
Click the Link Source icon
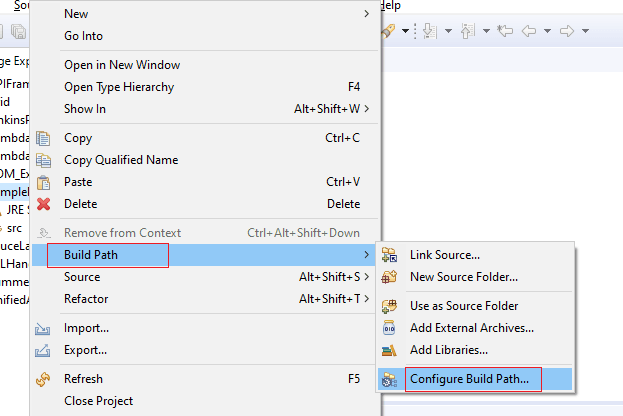point(390,255)
